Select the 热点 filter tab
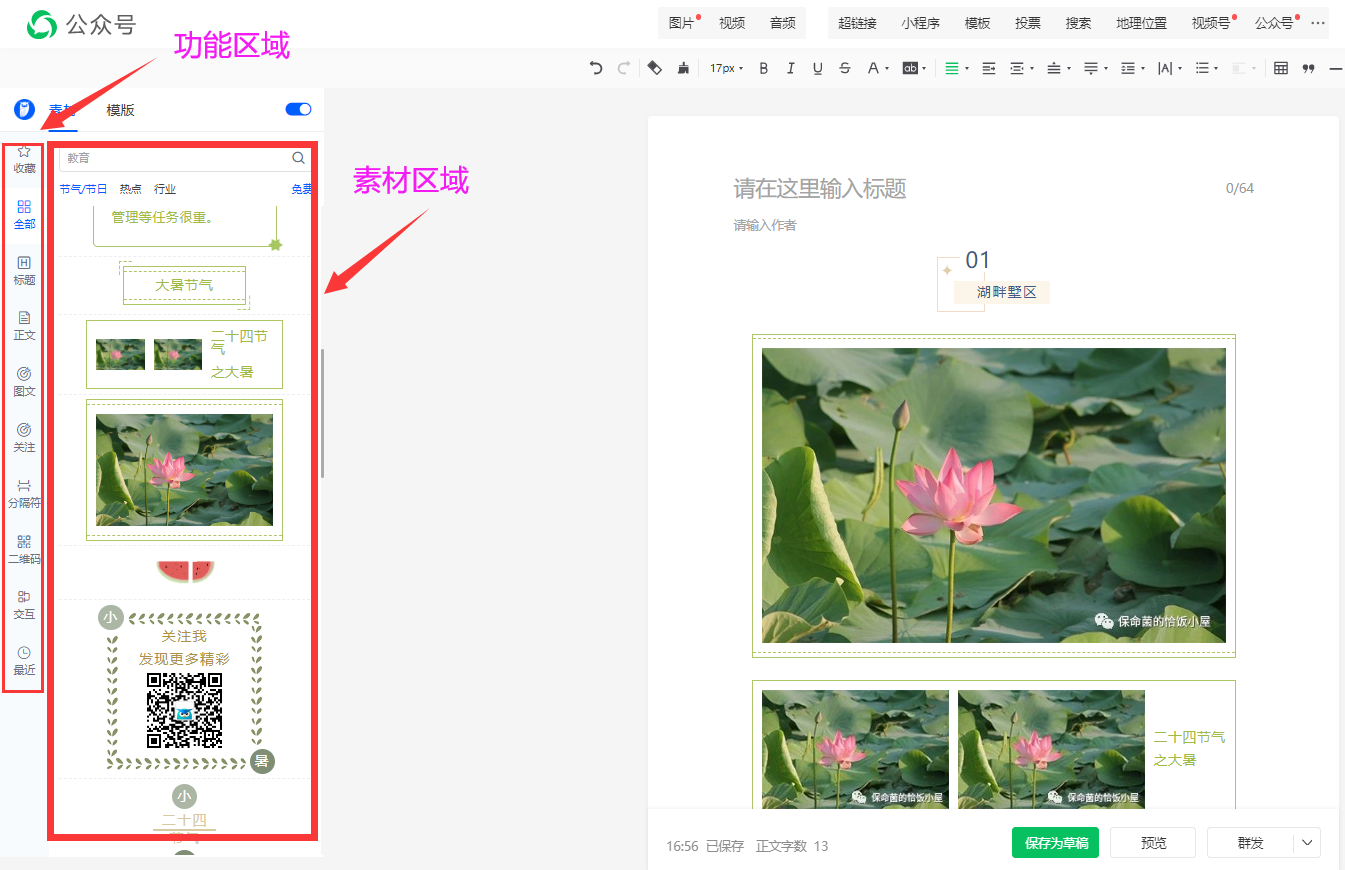Image resolution: width=1345 pixels, height=870 pixels. click(131, 189)
